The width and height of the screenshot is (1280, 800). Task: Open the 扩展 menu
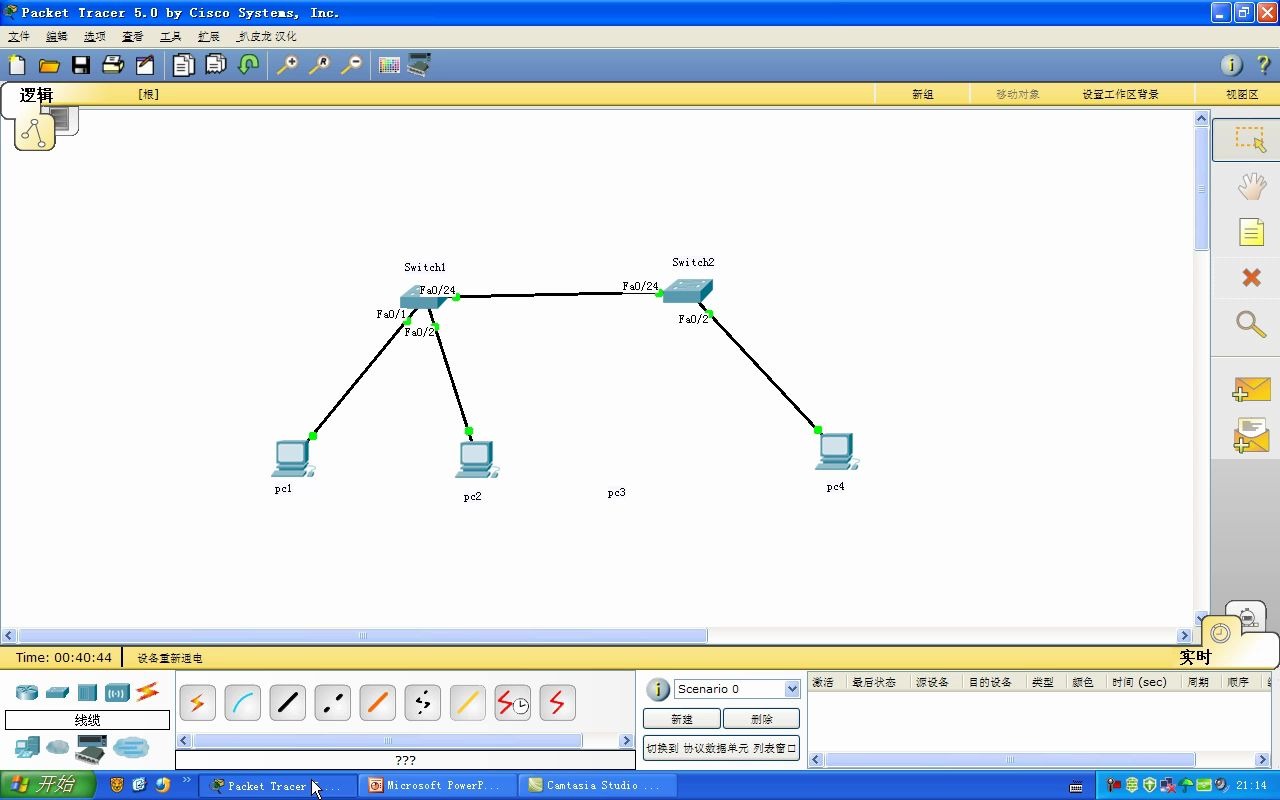coord(209,36)
